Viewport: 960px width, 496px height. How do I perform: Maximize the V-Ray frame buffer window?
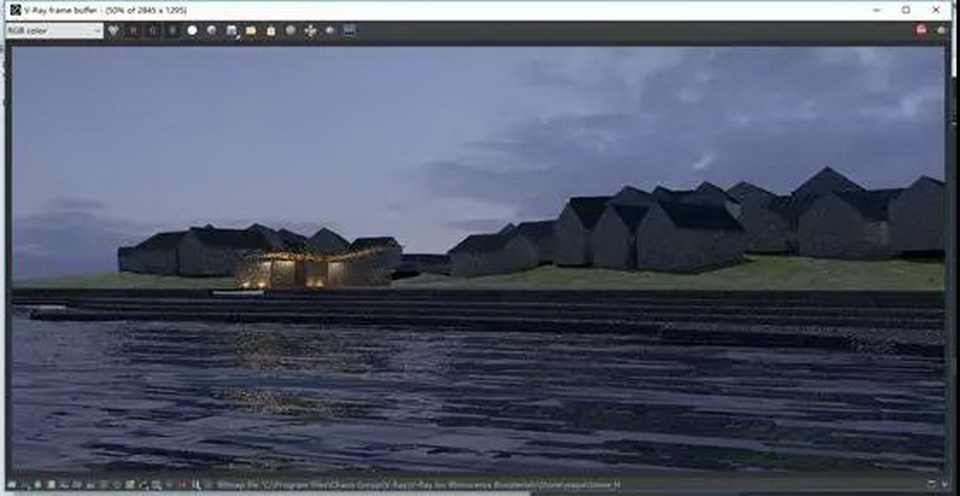click(x=906, y=9)
